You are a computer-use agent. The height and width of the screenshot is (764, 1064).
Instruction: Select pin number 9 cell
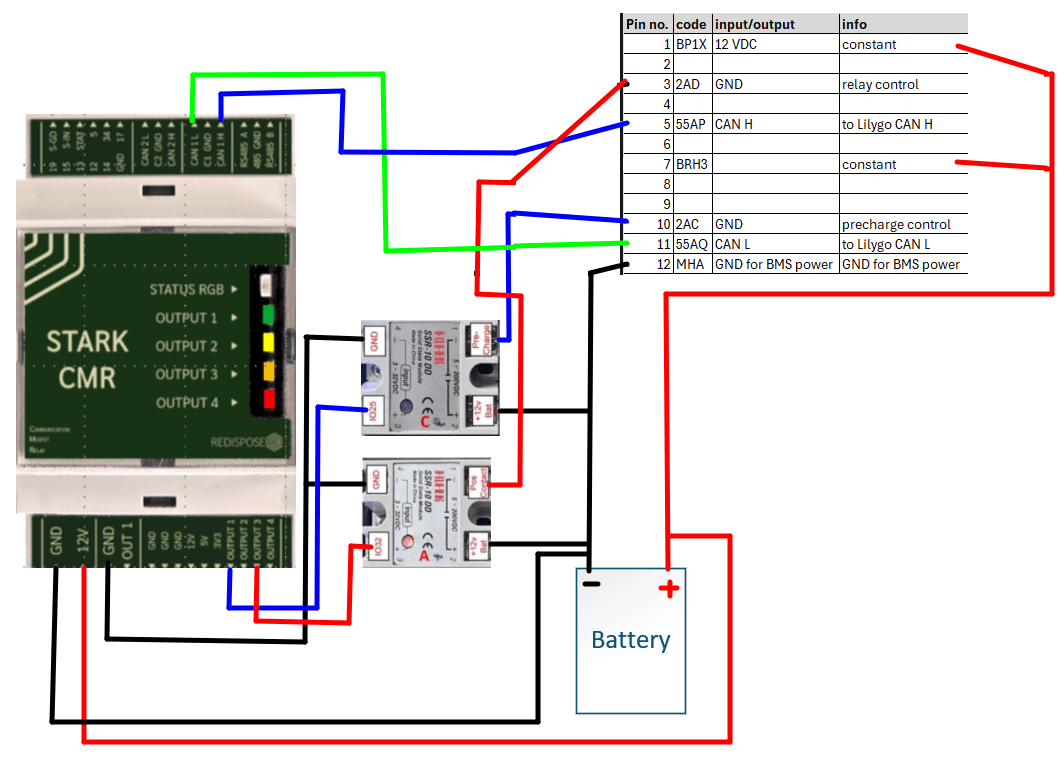click(x=666, y=204)
